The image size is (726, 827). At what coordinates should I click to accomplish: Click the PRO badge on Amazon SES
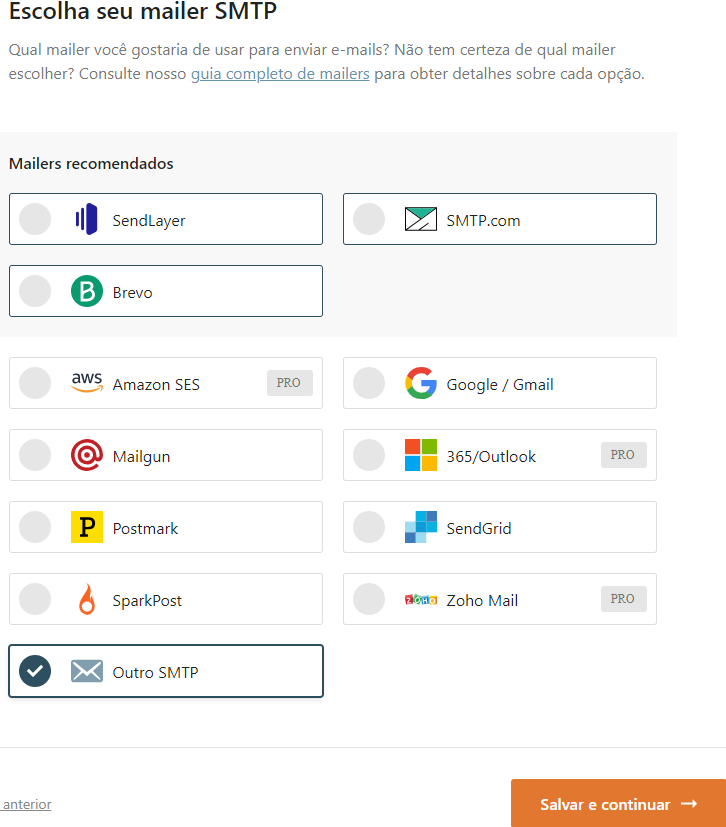point(289,383)
